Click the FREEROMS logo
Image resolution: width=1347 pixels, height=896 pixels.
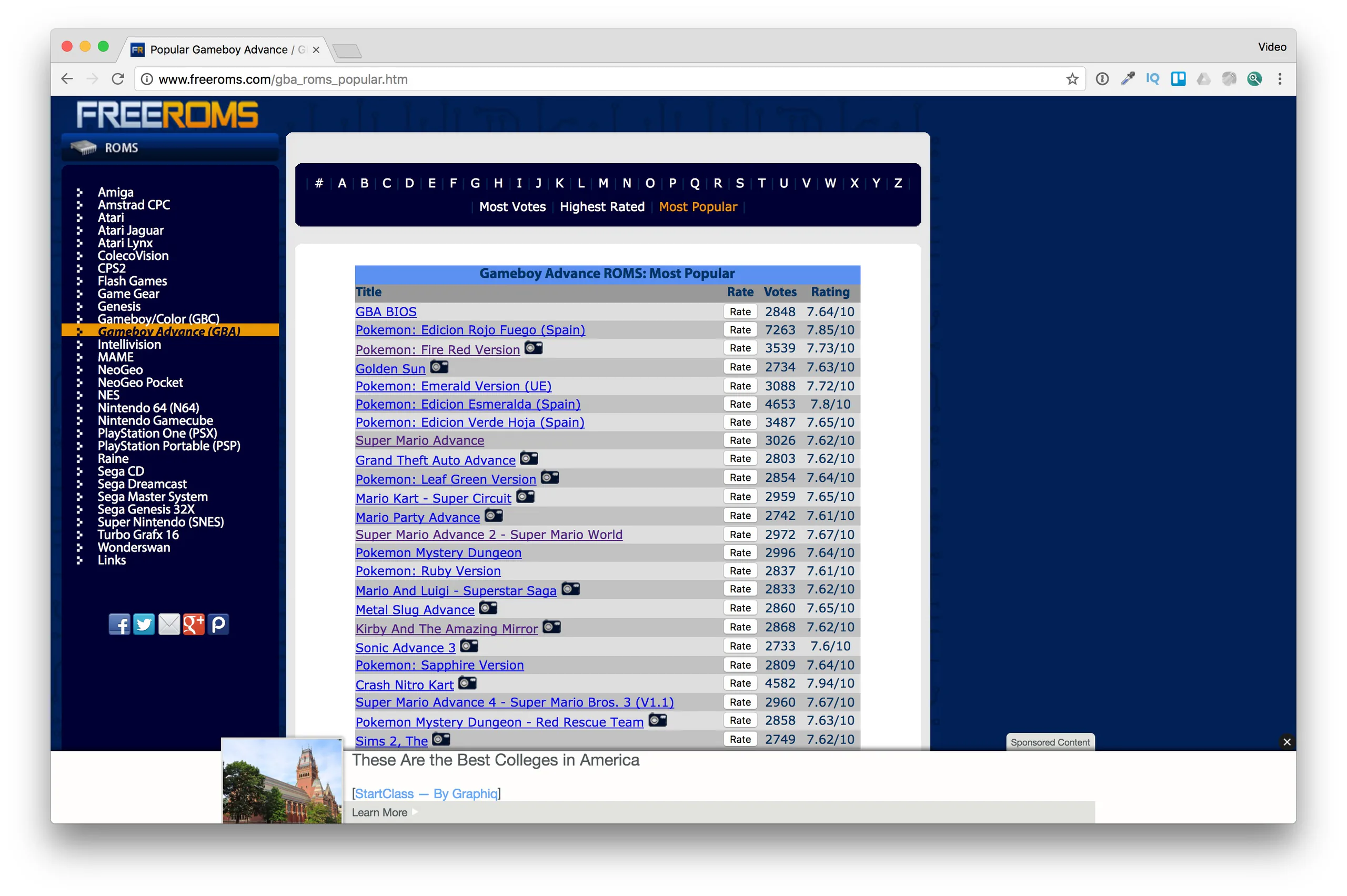167,114
